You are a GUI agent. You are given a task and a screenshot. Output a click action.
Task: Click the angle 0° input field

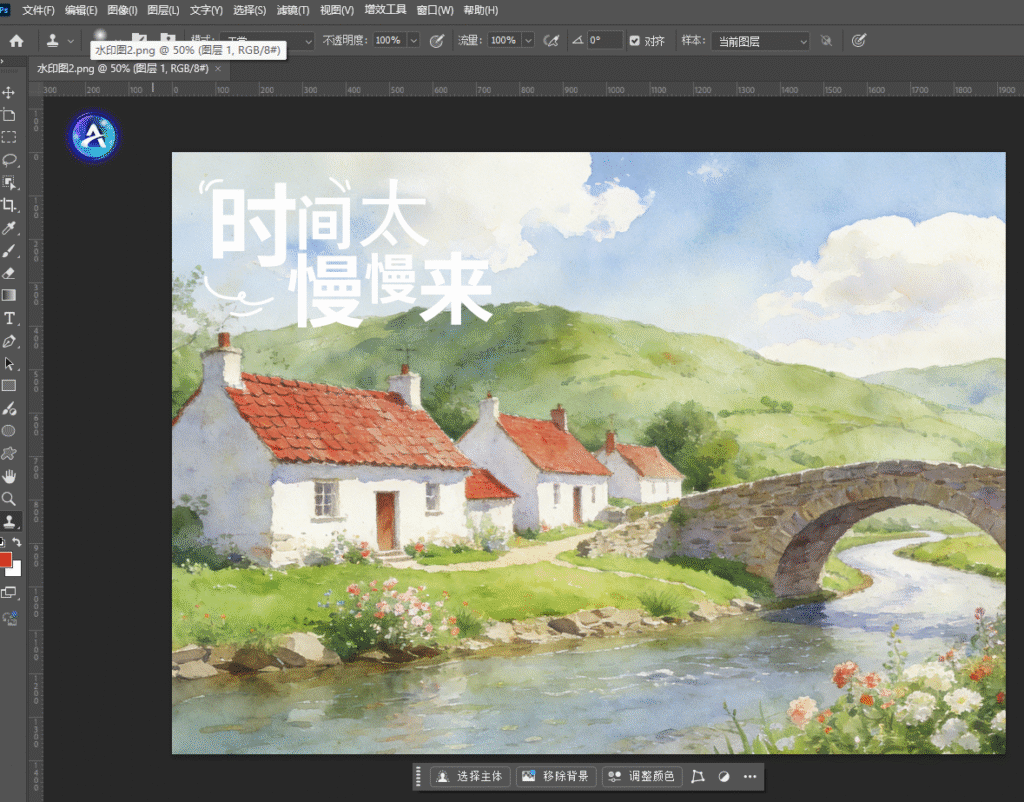click(x=605, y=40)
